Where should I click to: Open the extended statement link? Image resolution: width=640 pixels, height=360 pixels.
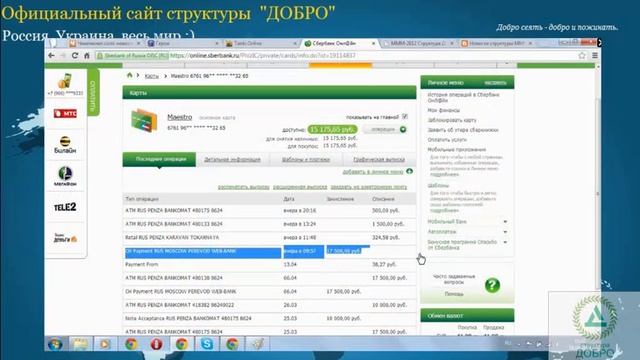point(300,187)
